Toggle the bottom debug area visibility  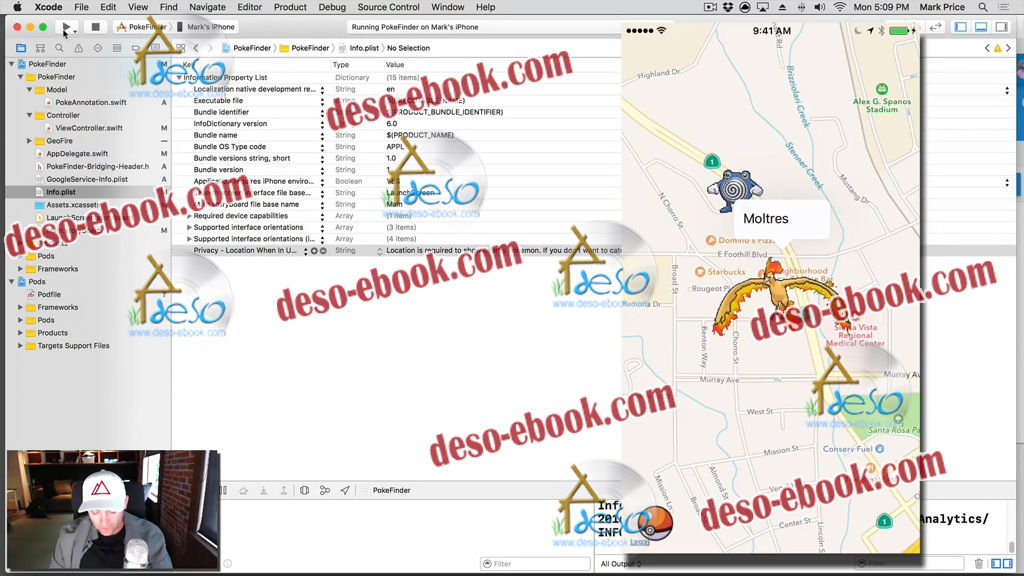click(x=981, y=27)
